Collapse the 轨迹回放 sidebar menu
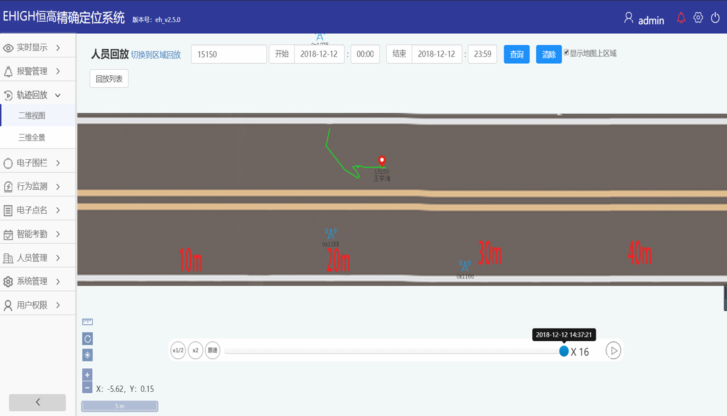Image resolution: width=727 pixels, height=416 pixels. point(37,95)
